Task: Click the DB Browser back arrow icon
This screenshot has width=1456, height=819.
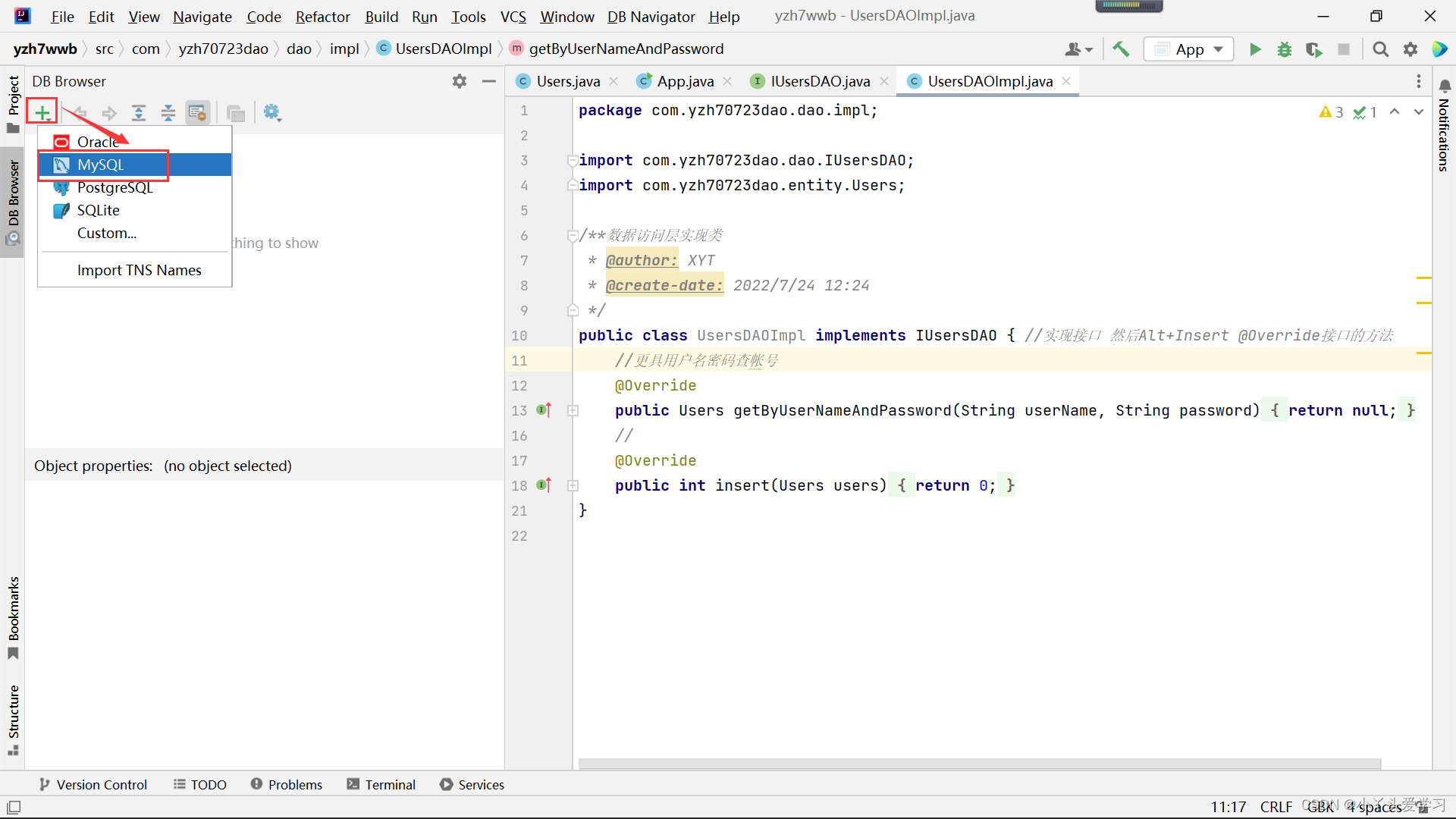Action: 80,113
